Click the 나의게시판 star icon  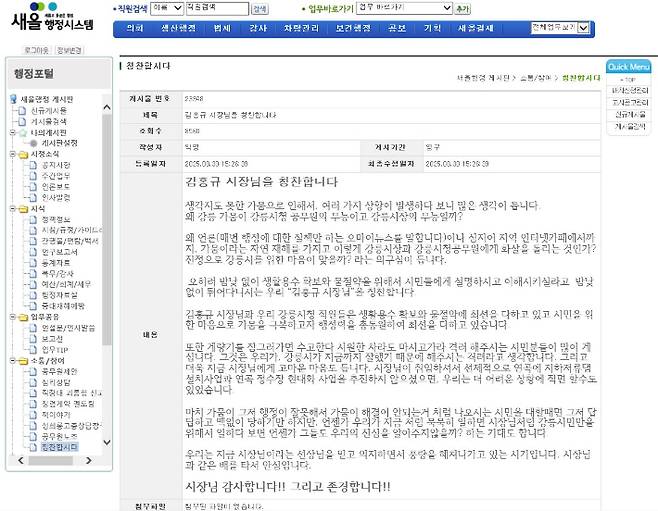click(23, 132)
